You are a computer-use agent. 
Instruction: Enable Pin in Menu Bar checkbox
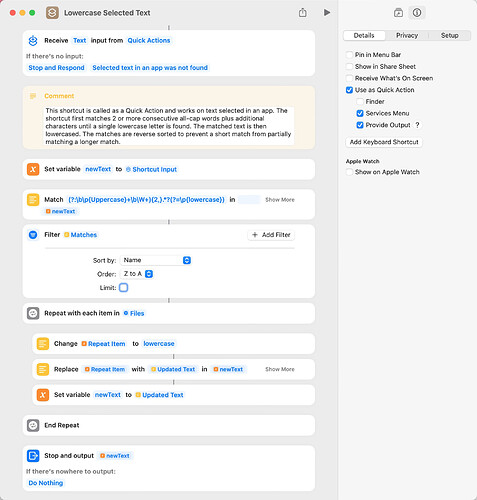[349, 55]
